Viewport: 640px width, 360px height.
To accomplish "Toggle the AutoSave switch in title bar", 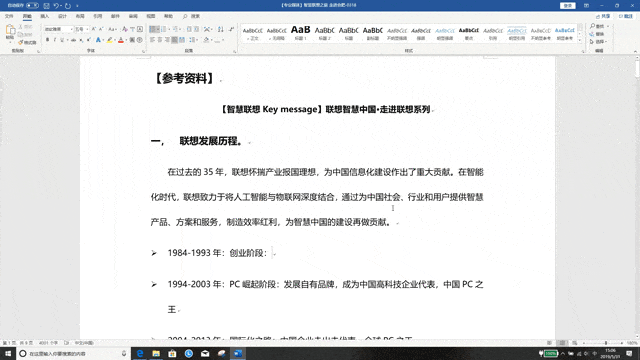I will [32, 5].
